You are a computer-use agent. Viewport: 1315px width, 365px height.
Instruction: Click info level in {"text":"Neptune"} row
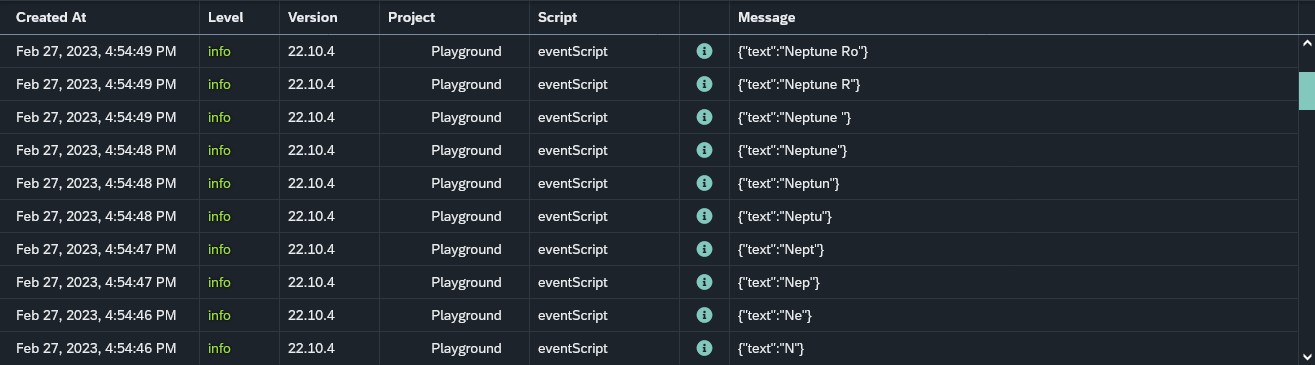pos(219,150)
